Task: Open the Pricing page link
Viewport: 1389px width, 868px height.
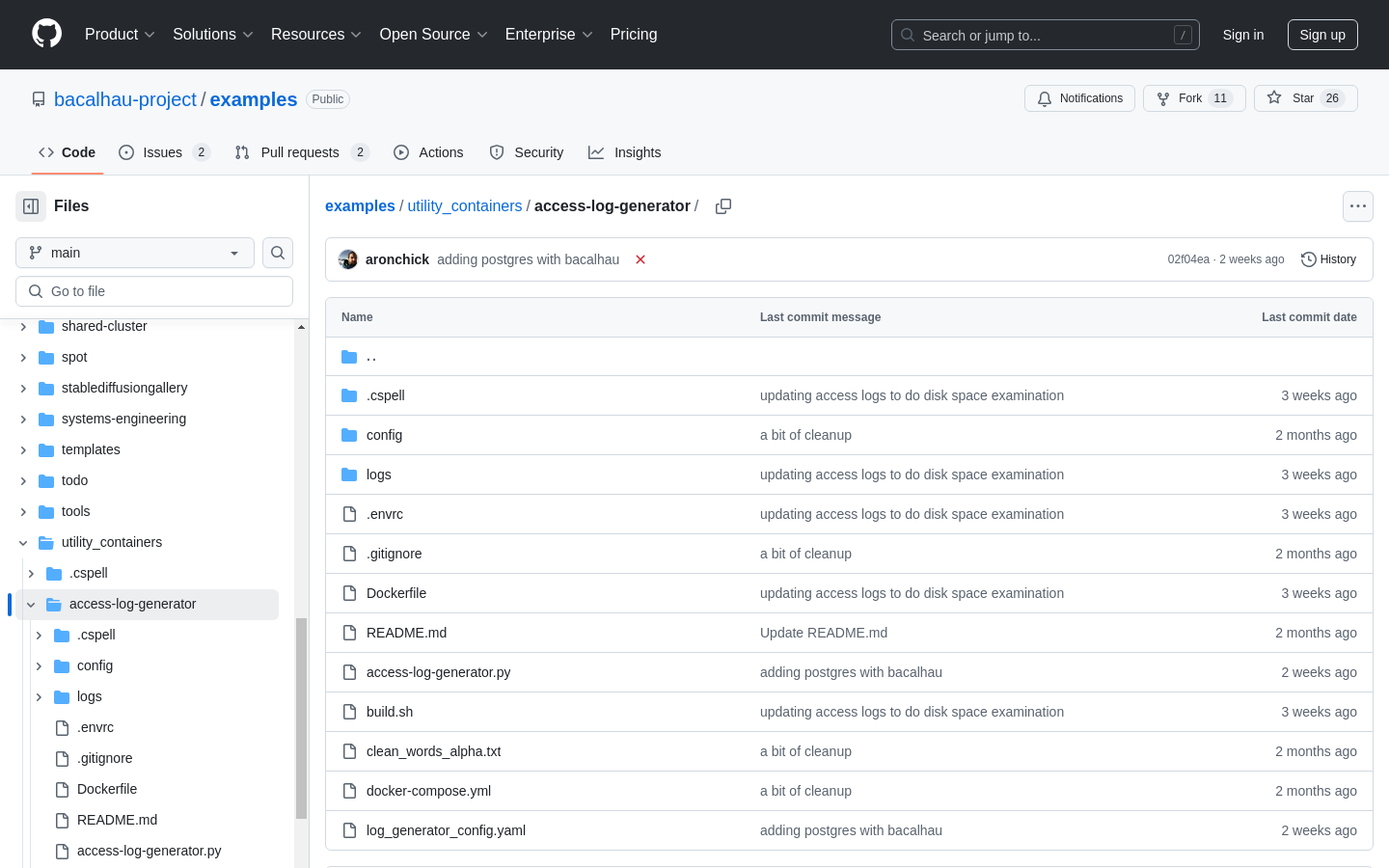Action: click(634, 35)
